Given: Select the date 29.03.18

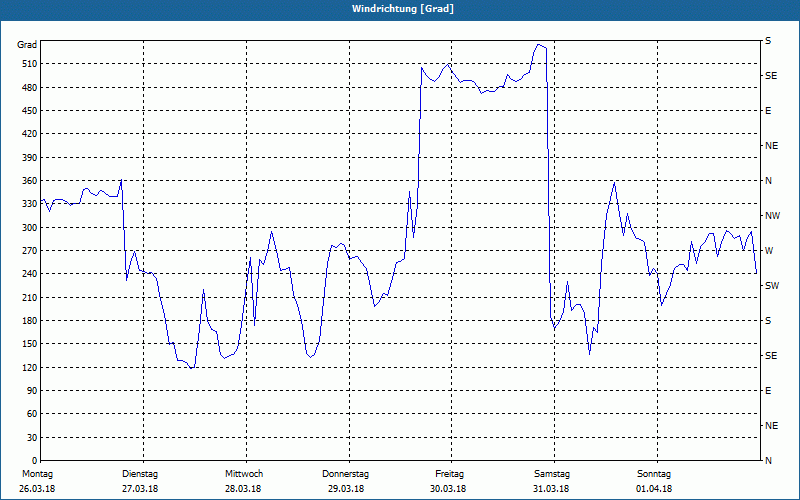Looking at the screenshot, I should point(346,489).
